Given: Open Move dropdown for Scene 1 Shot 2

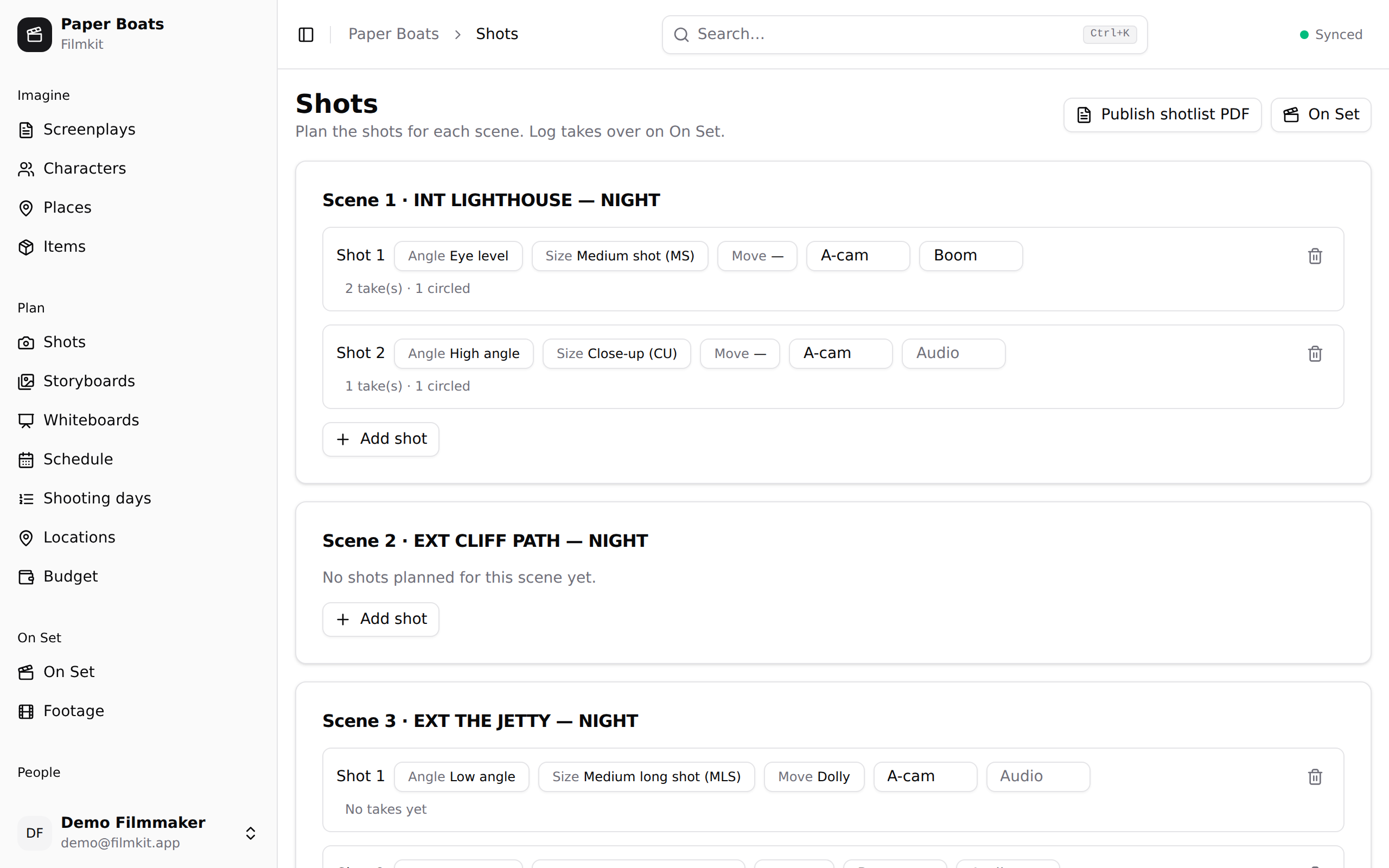Looking at the screenshot, I should (x=740, y=354).
